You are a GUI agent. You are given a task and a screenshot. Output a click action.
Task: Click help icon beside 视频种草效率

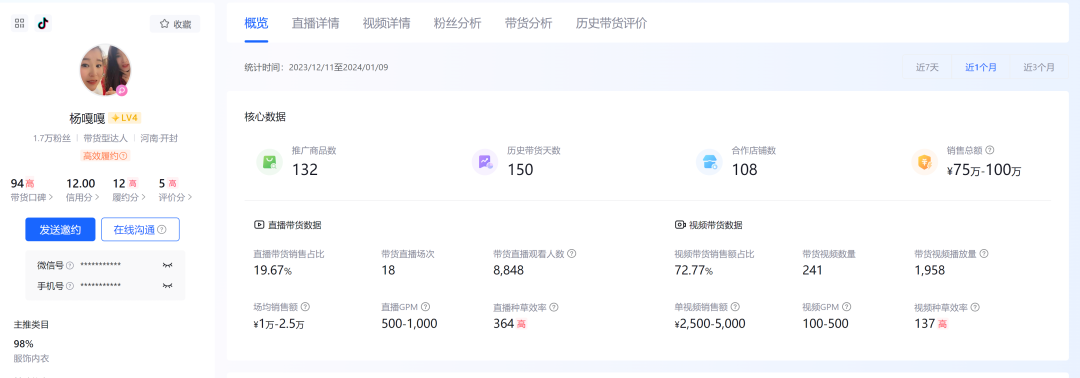pos(975,307)
